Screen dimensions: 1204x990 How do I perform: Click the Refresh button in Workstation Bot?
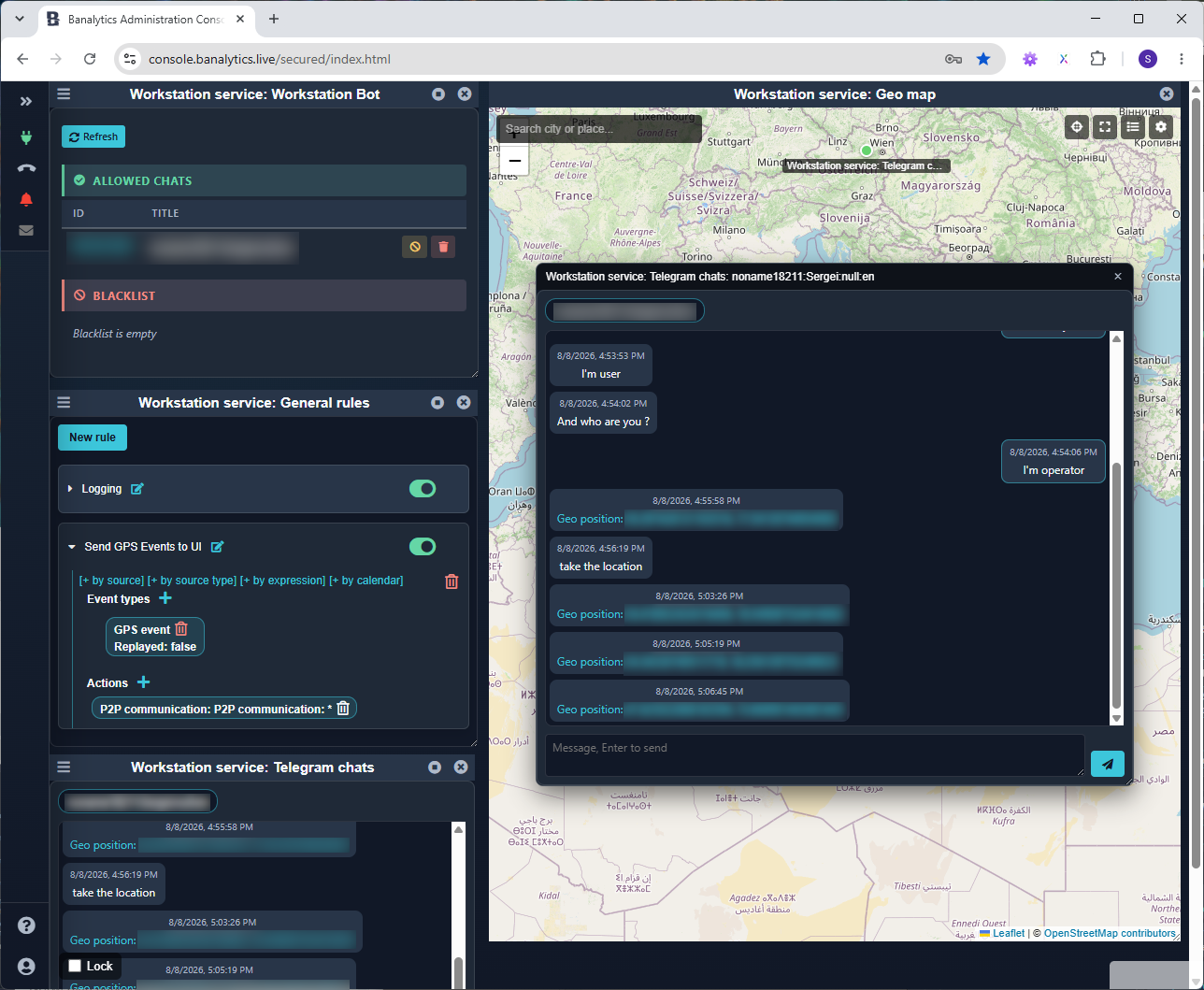tap(93, 136)
